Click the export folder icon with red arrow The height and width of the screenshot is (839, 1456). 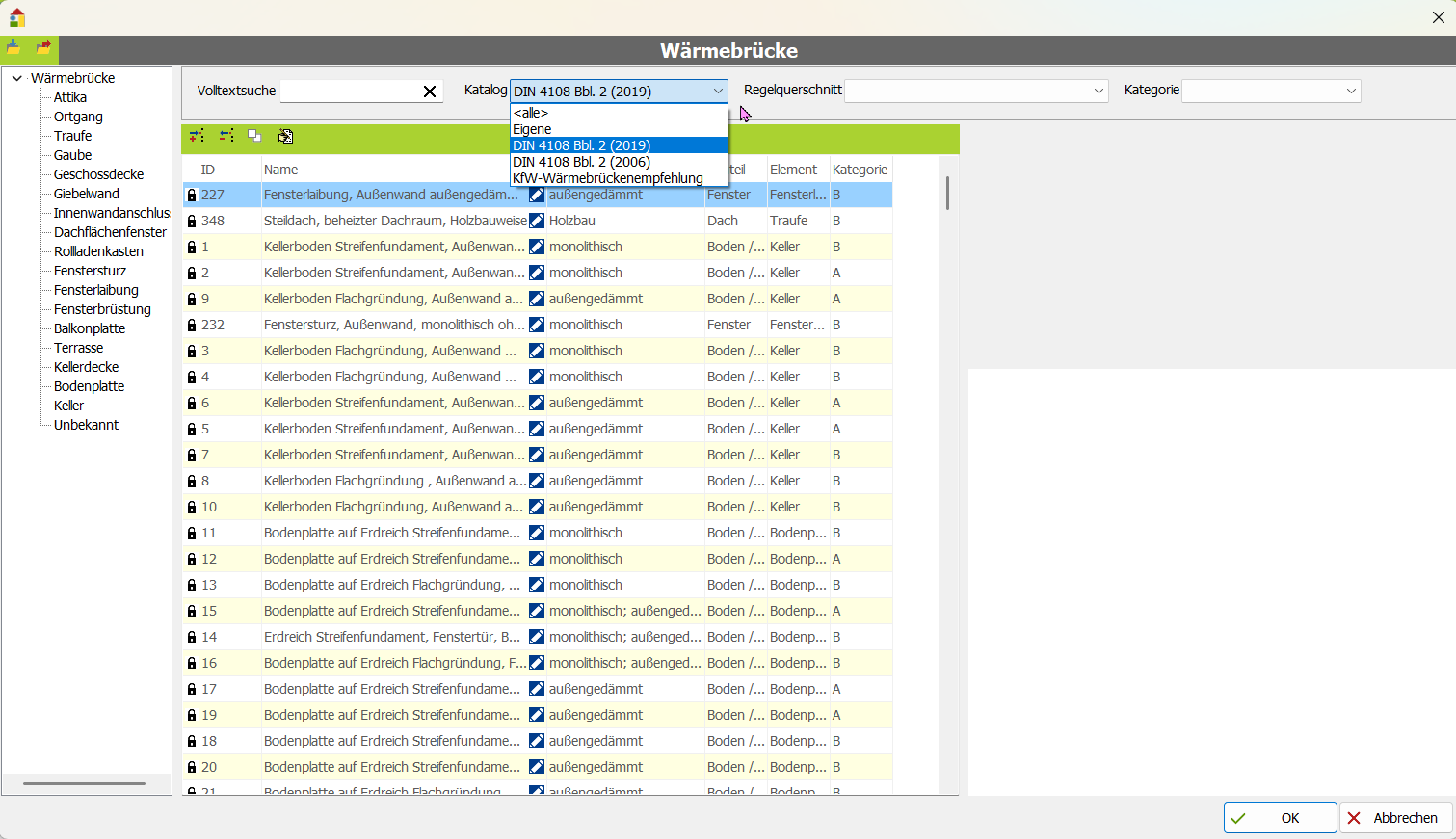point(43,48)
